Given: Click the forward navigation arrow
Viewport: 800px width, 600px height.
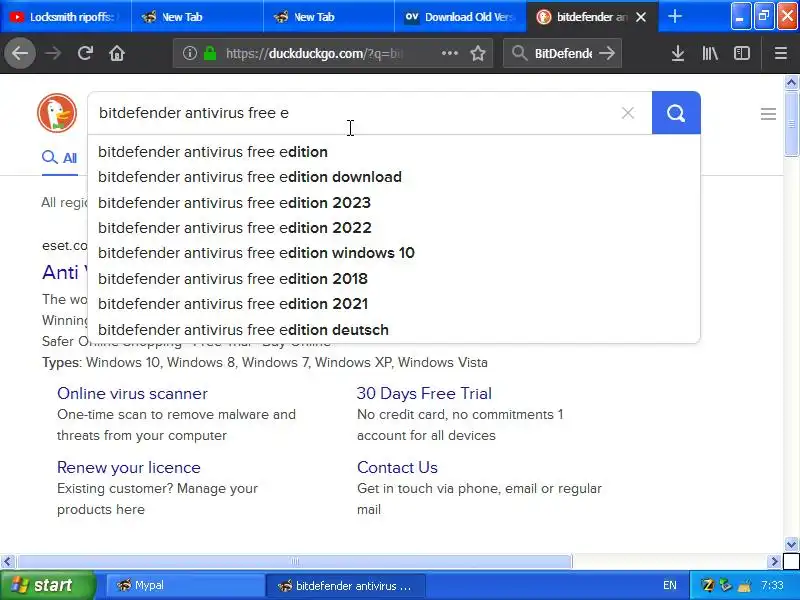Looking at the screenshot, I should 53,53.
